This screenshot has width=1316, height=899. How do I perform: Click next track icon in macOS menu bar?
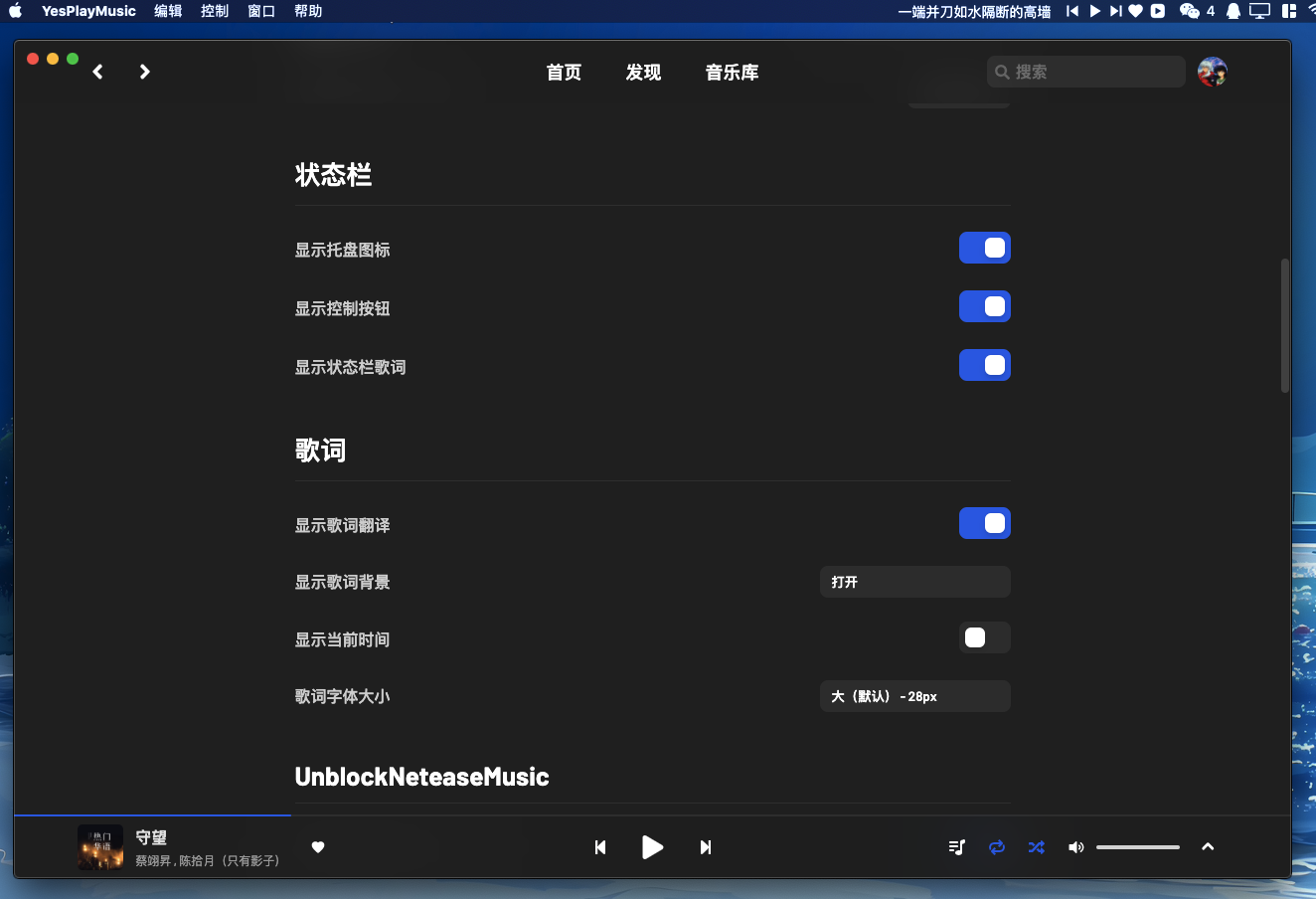[1115, 11]
